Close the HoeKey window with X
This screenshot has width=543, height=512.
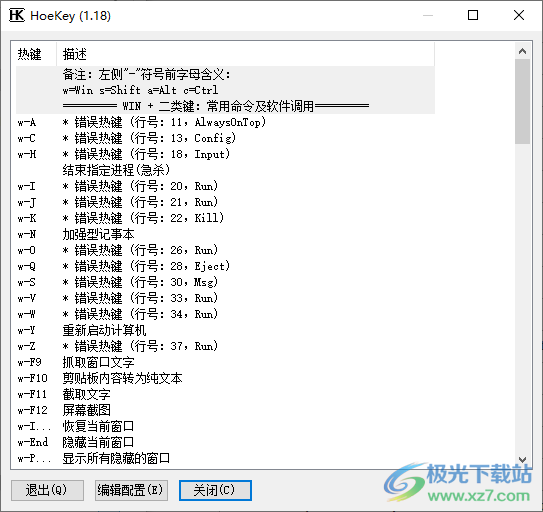pos(519,15)
